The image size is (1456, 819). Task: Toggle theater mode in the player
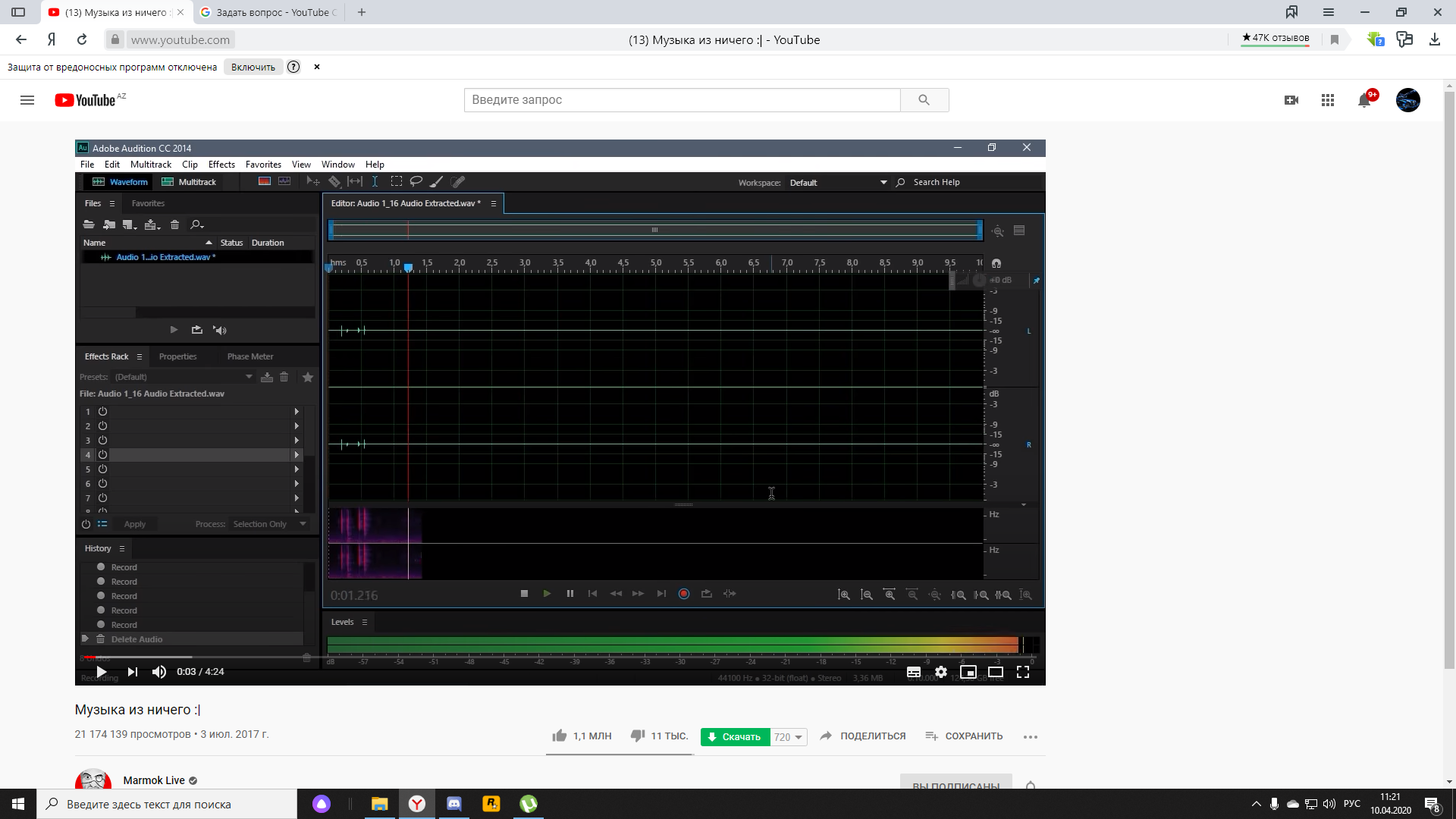tap(996, 672)
